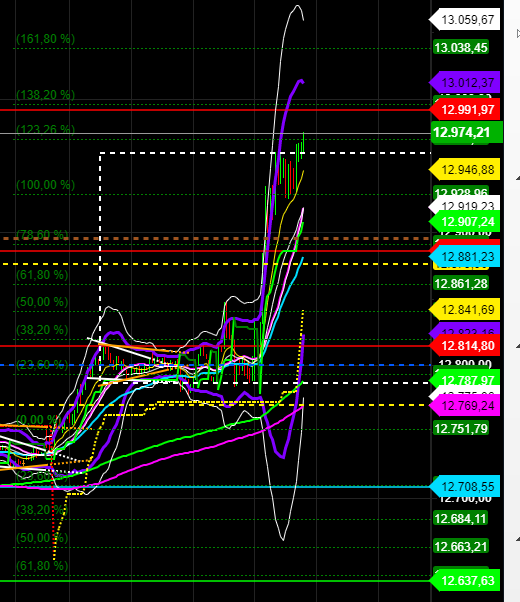Select the white 12.919,23 price marker
Screen dimensions: 520x602
click(464, 205)
